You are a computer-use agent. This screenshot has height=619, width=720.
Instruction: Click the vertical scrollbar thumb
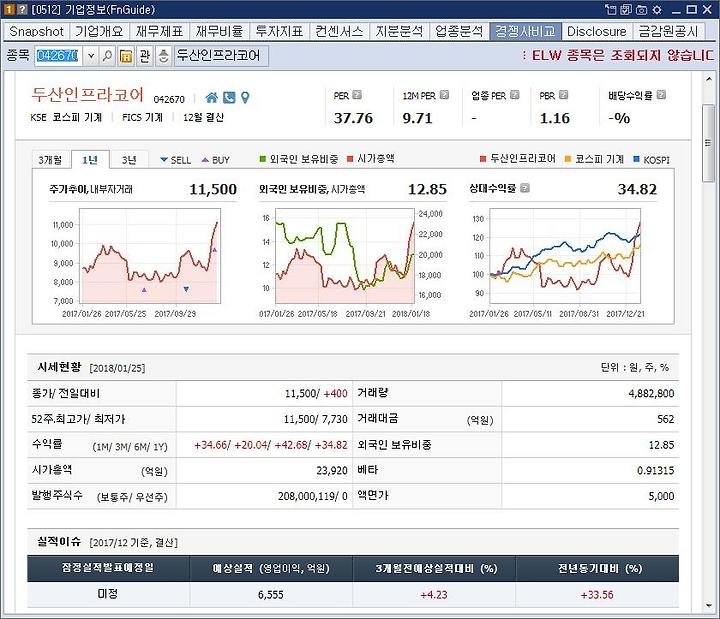pos(709,143)
